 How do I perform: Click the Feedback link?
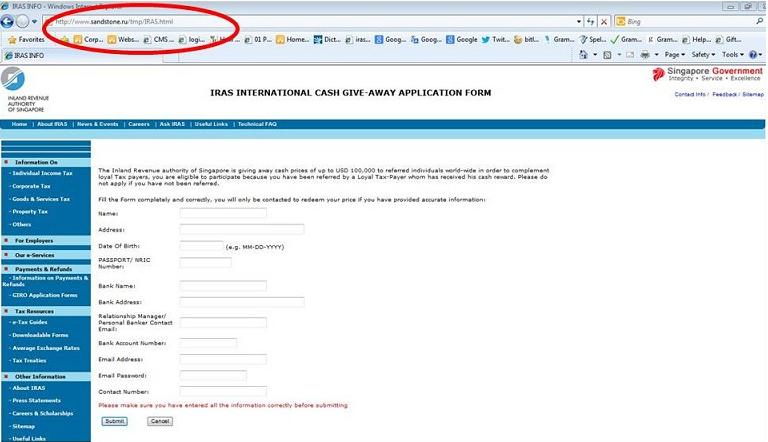pos(724,94)
